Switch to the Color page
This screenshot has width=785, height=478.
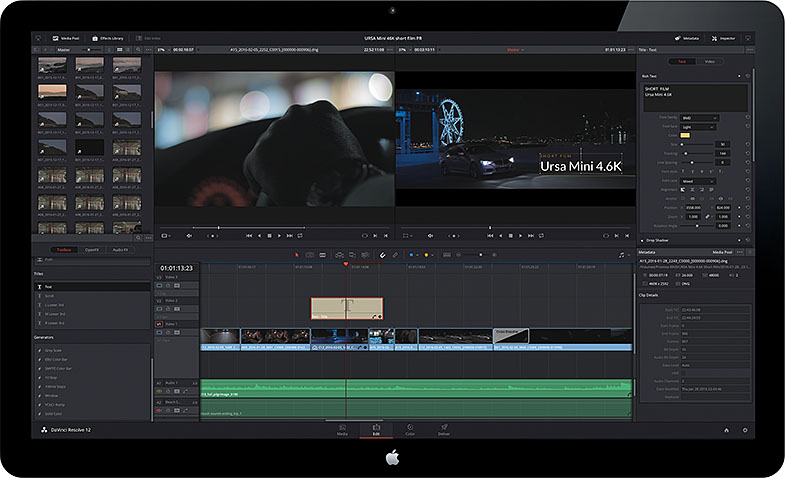[410, 430]
